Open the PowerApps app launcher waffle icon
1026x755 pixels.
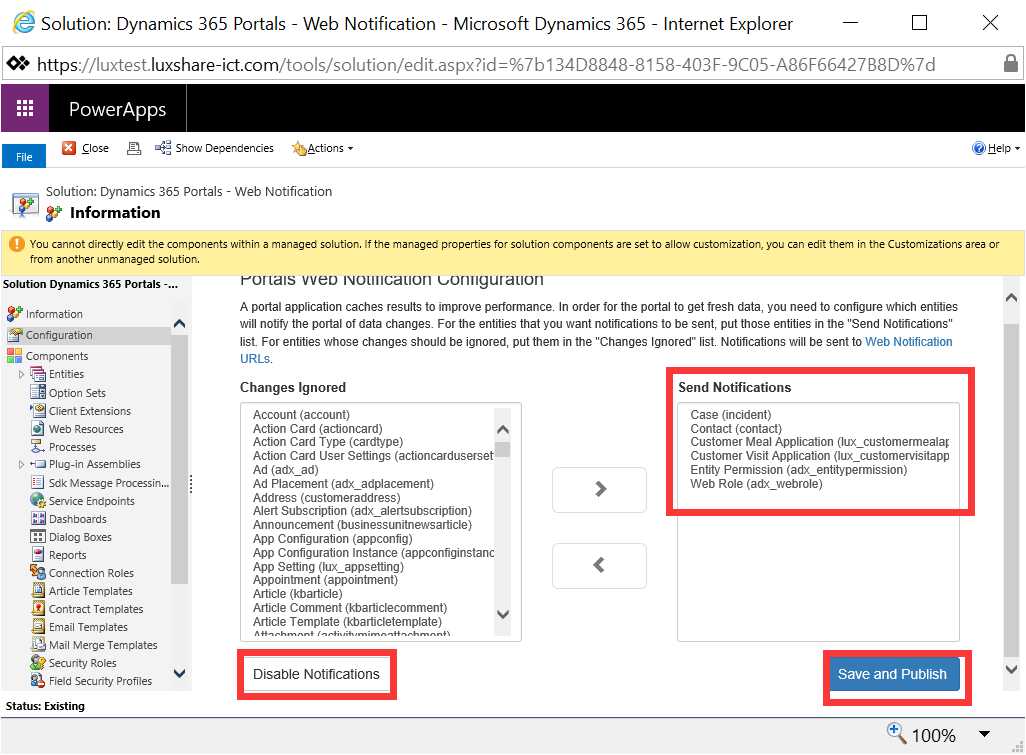click(25, 108)
